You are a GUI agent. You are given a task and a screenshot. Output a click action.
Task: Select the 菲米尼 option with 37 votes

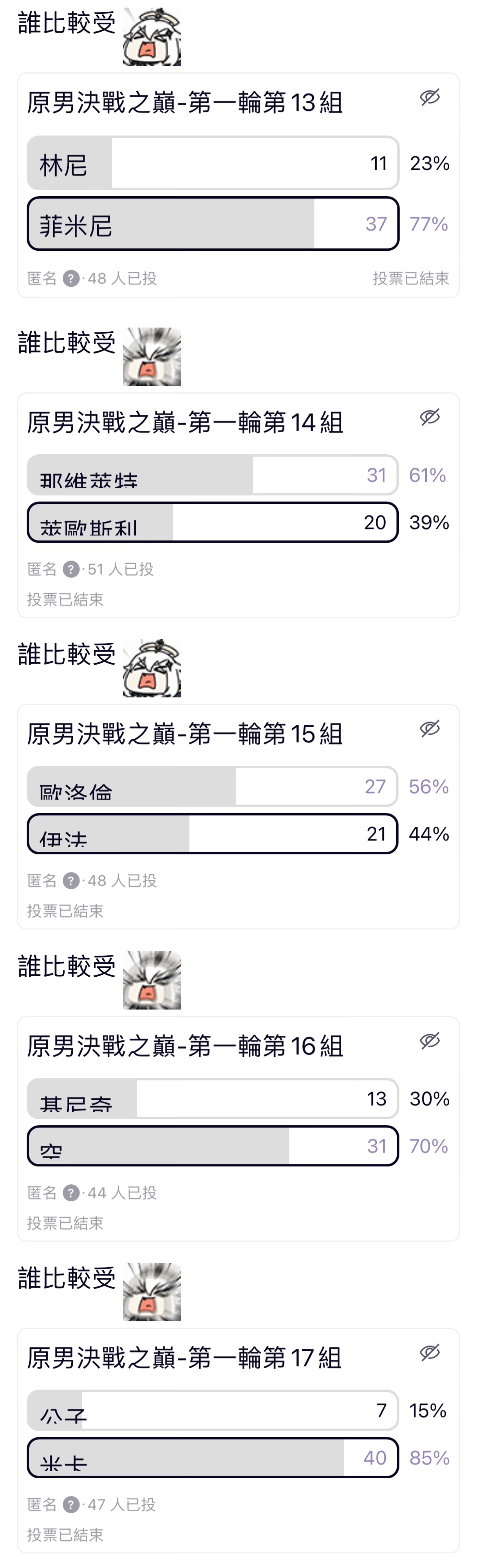212,224
